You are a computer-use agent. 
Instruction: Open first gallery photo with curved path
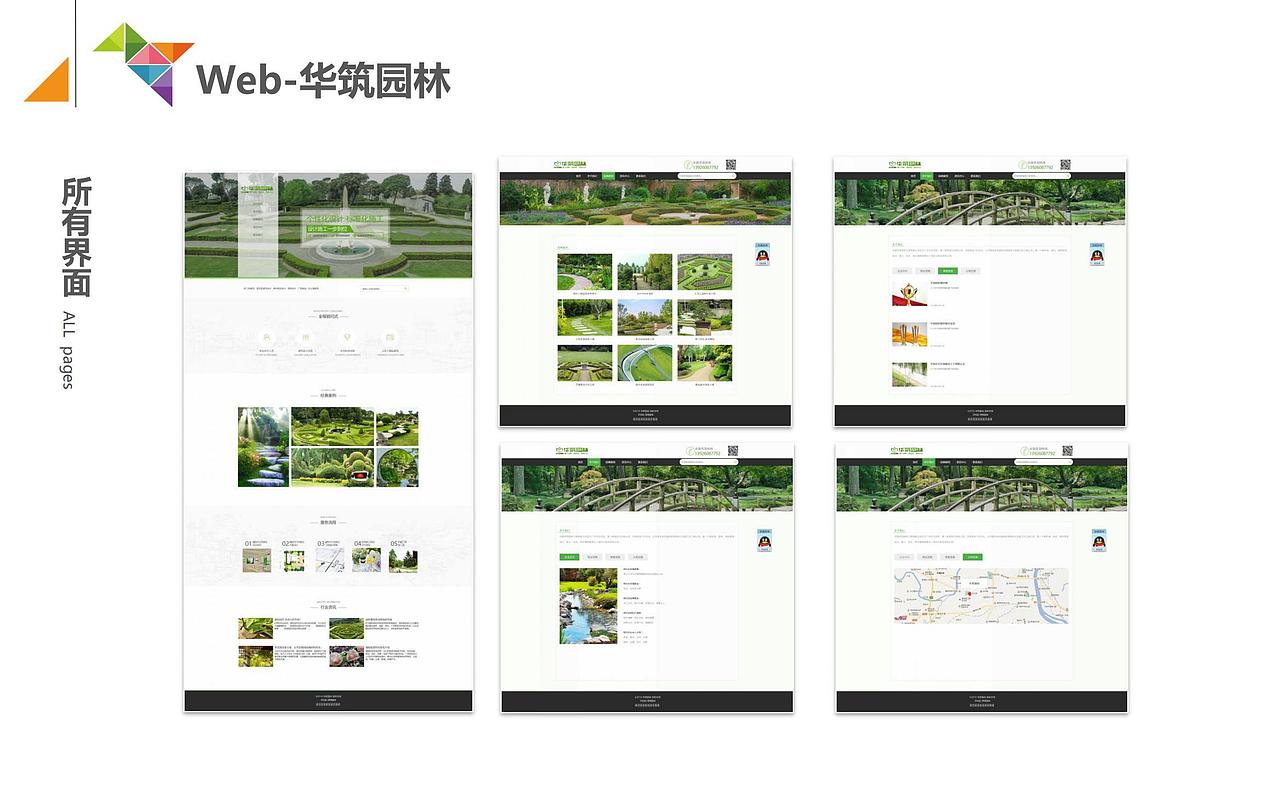point(585,272)
